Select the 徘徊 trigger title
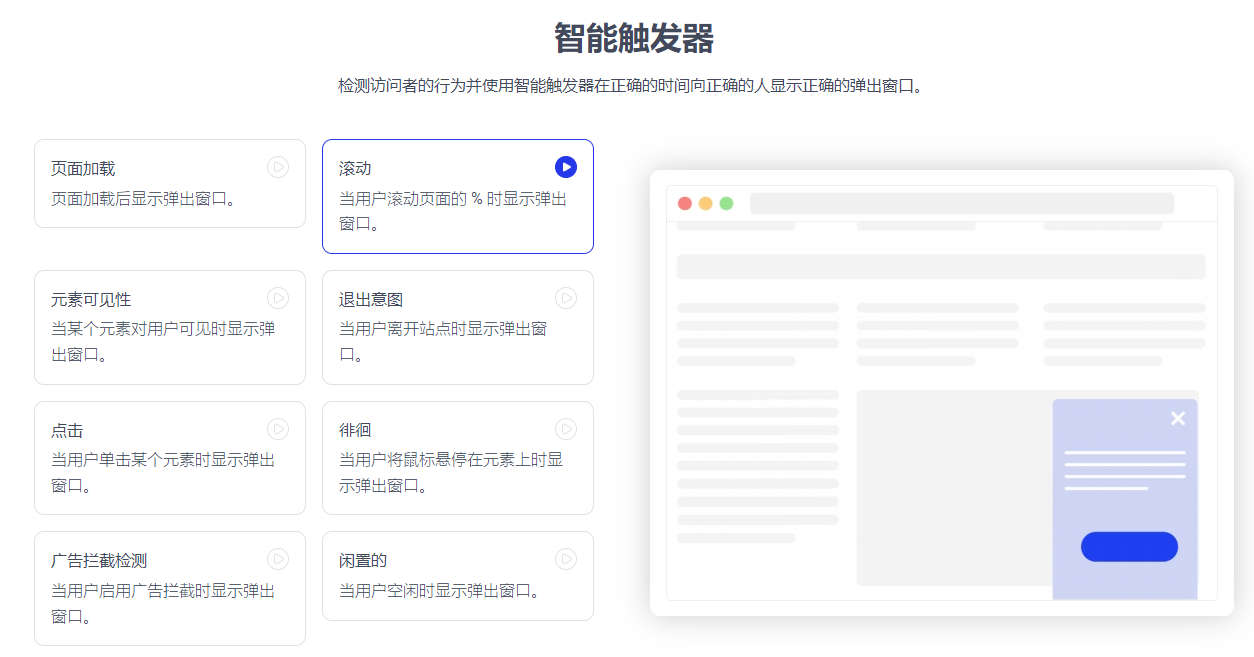This screenshot has width=1254, height=657. click(355, 431)
